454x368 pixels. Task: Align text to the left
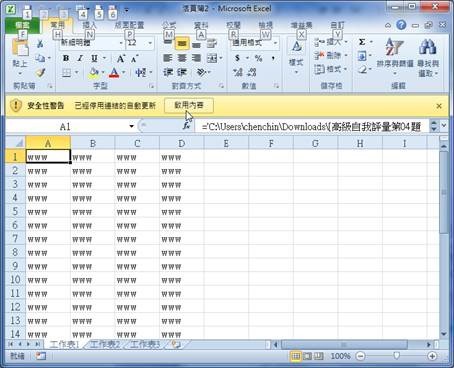tap(168, 58)
